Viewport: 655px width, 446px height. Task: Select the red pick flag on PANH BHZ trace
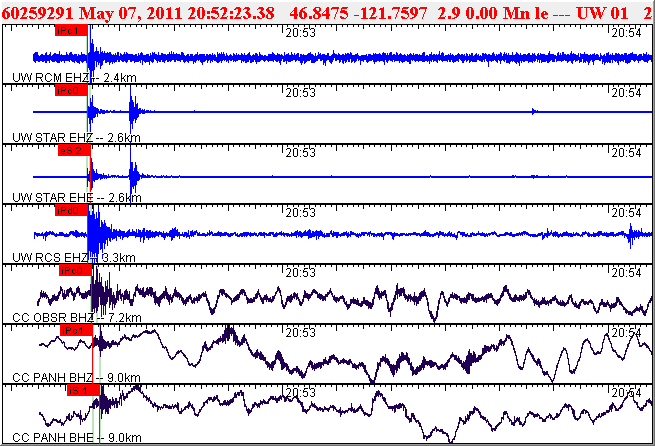pyautogui.click(x=76, y=330)
